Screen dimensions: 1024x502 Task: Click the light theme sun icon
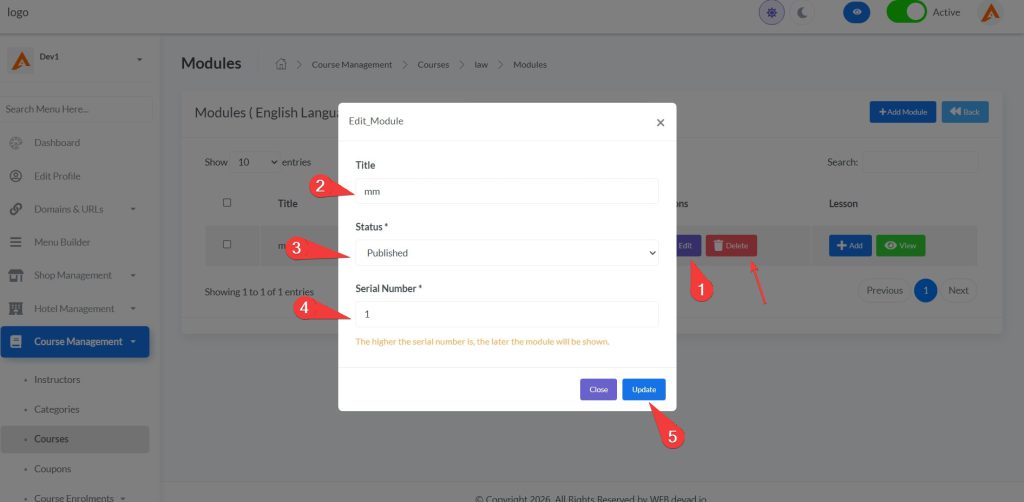click(771, 13)
